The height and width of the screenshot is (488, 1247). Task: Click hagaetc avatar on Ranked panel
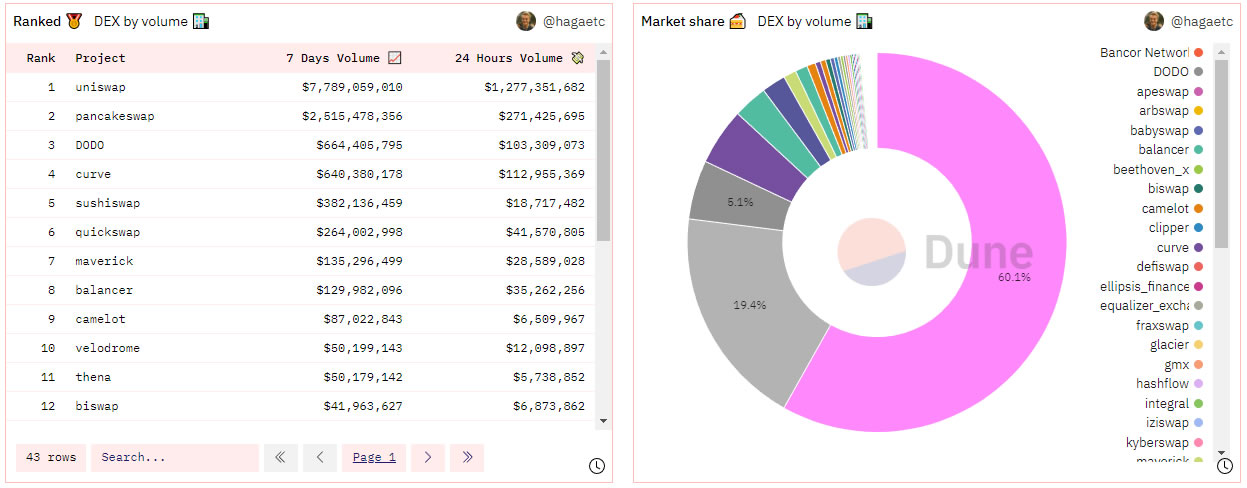point(526,21)
